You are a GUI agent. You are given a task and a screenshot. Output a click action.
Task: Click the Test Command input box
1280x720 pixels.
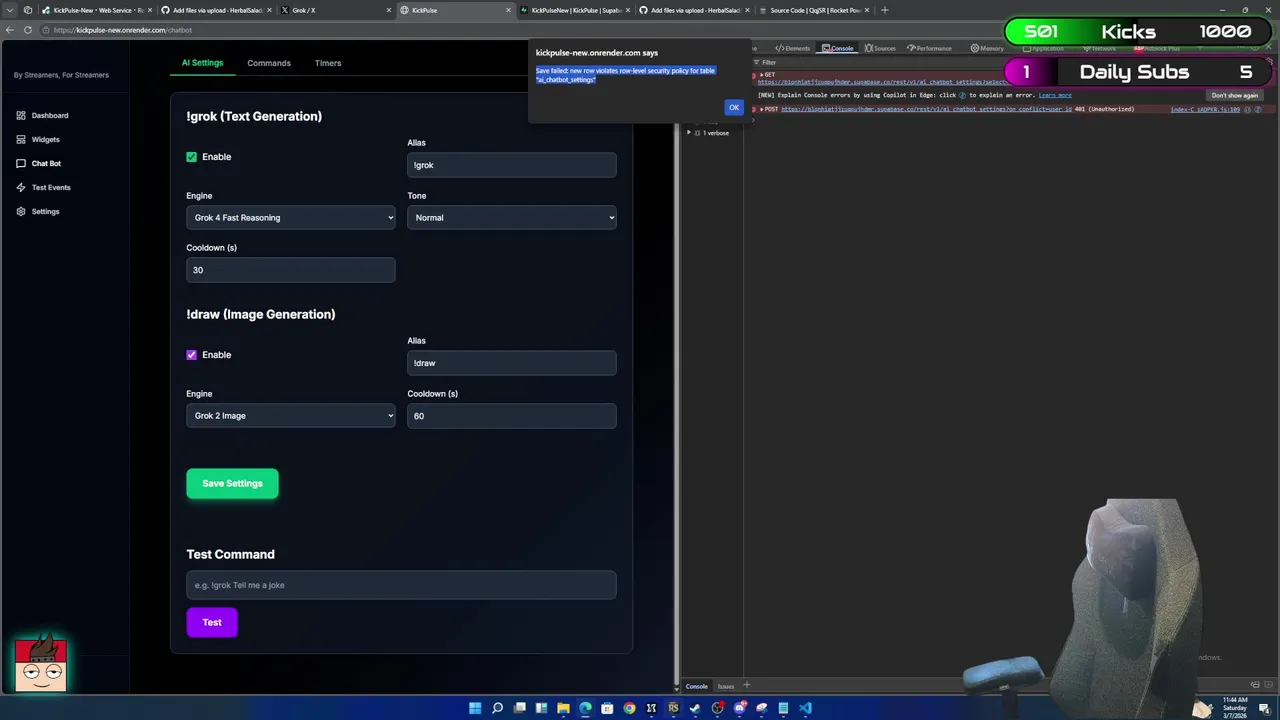pyautogui.click(x=401, y=585)
